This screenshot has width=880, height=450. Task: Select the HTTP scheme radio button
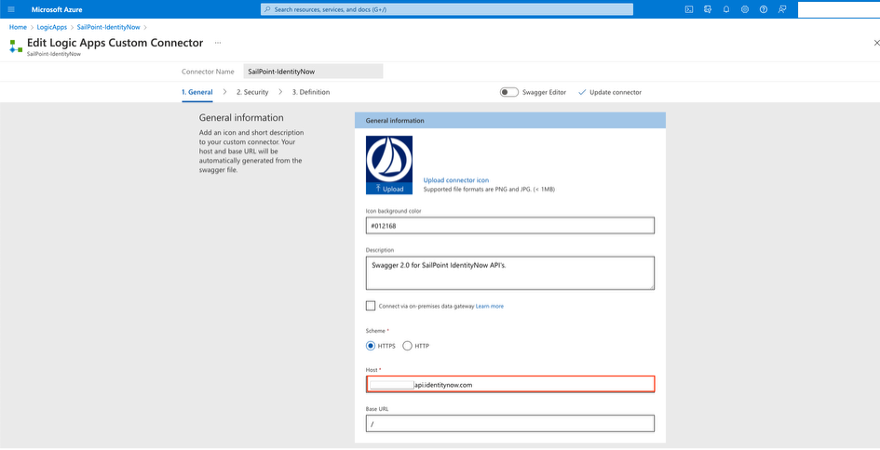point(407,346)
